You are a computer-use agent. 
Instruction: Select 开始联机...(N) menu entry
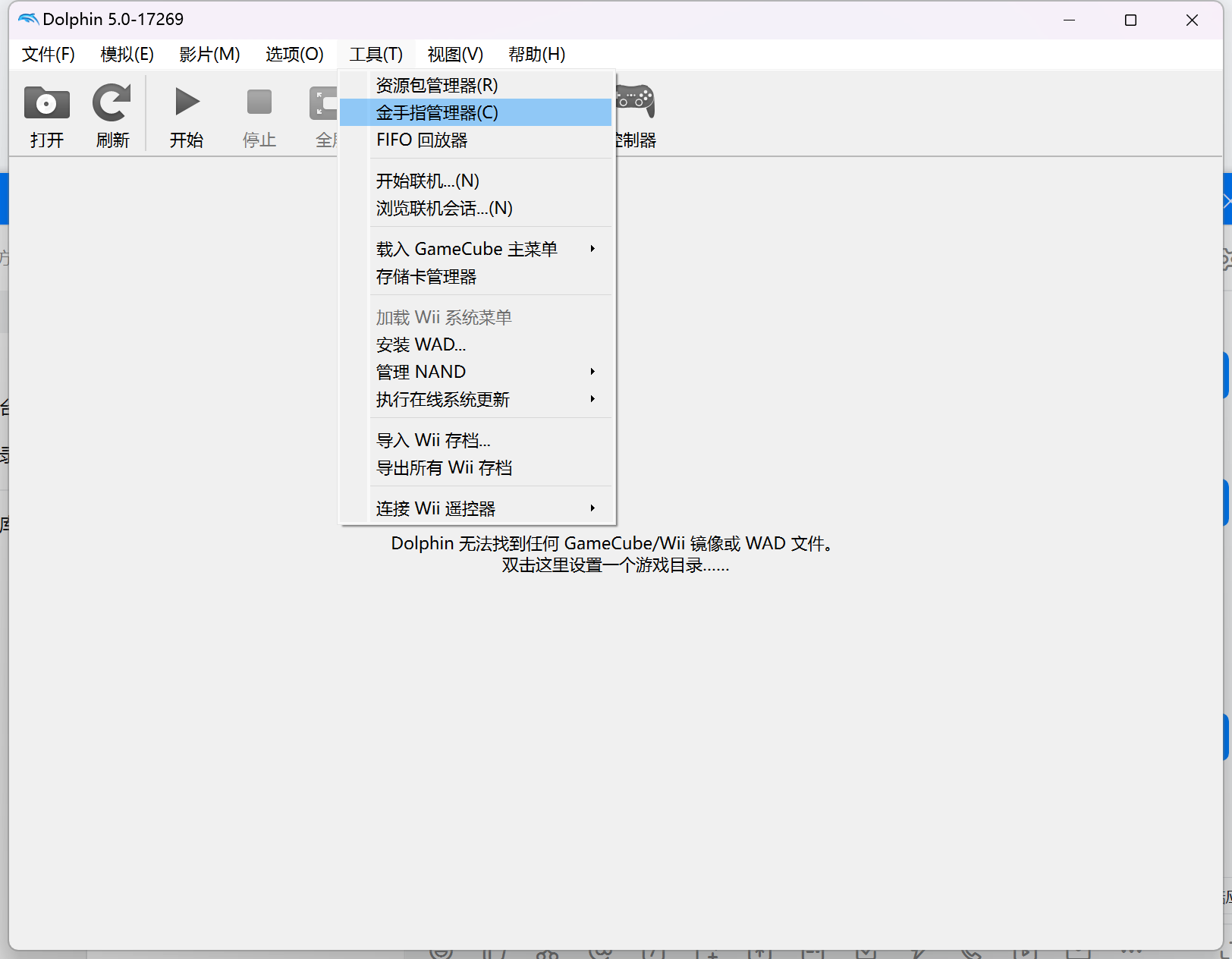[x=476, y=181]
